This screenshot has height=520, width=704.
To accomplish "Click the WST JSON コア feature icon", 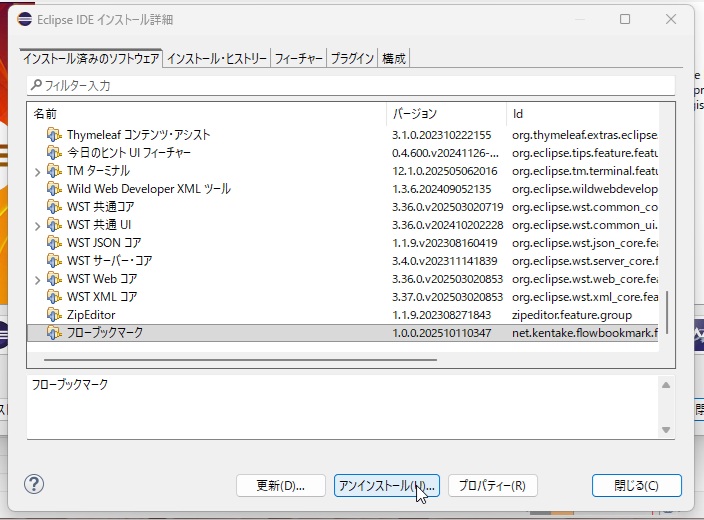I will click(x=54, y=243).
